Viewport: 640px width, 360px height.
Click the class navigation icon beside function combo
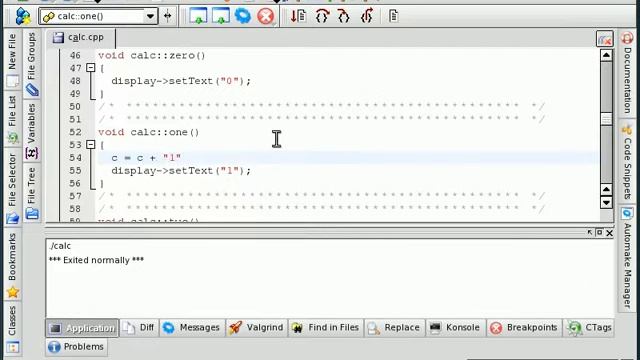23,16
